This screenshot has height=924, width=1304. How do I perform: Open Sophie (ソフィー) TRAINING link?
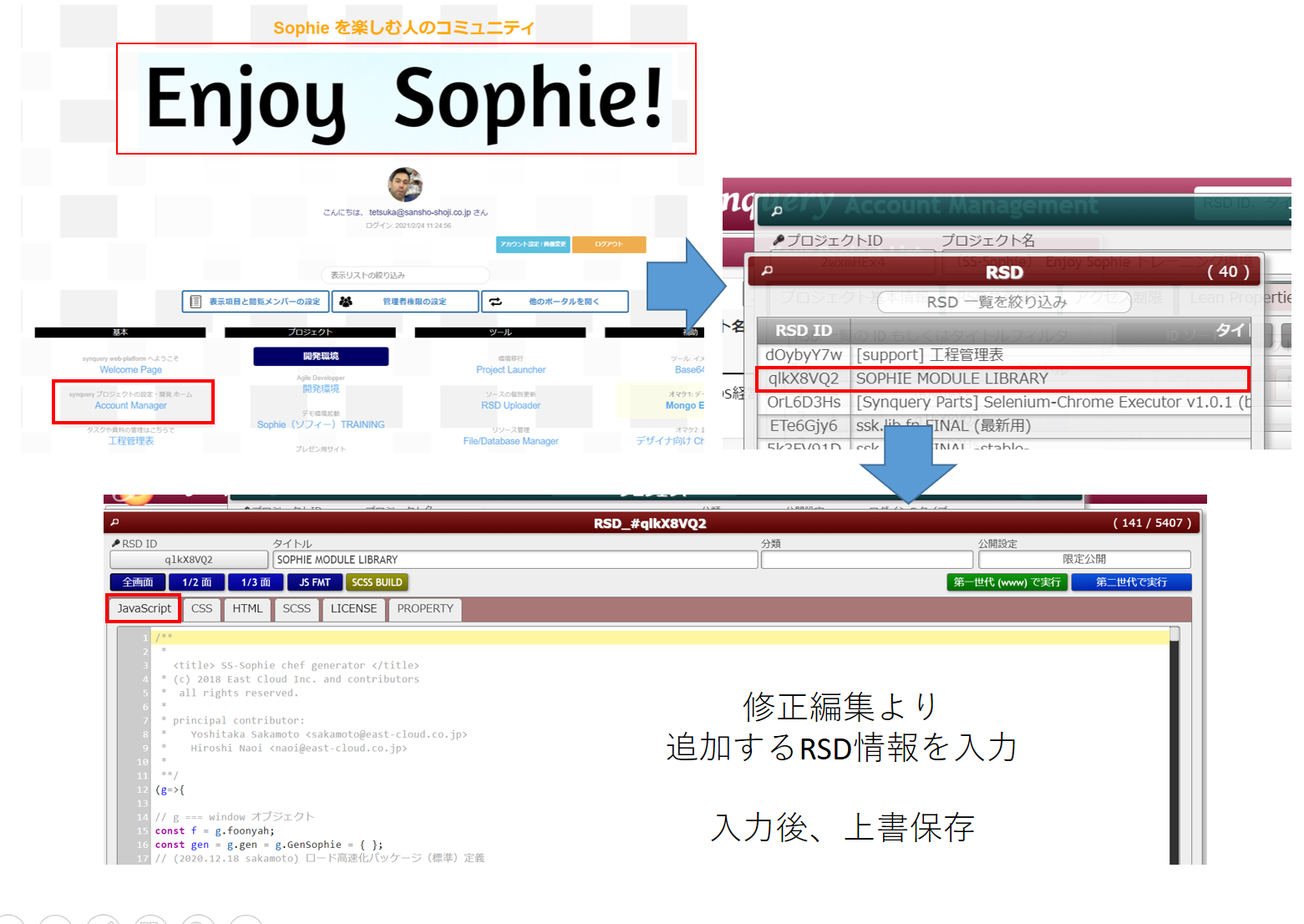[x=321, y=424]
